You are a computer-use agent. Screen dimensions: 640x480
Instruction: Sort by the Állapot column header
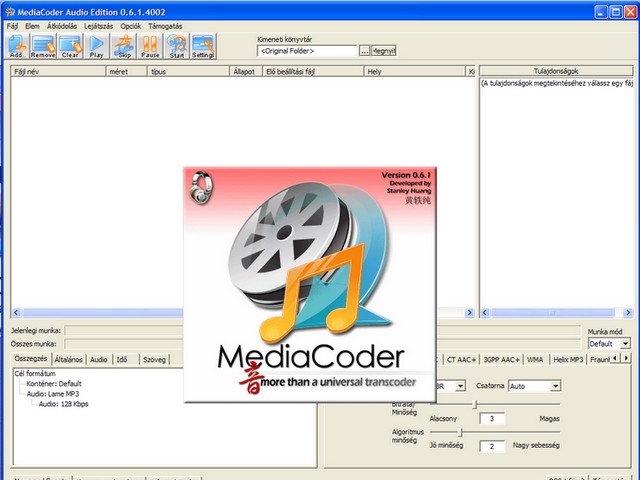pyautogui.click(x=246, y=71)
